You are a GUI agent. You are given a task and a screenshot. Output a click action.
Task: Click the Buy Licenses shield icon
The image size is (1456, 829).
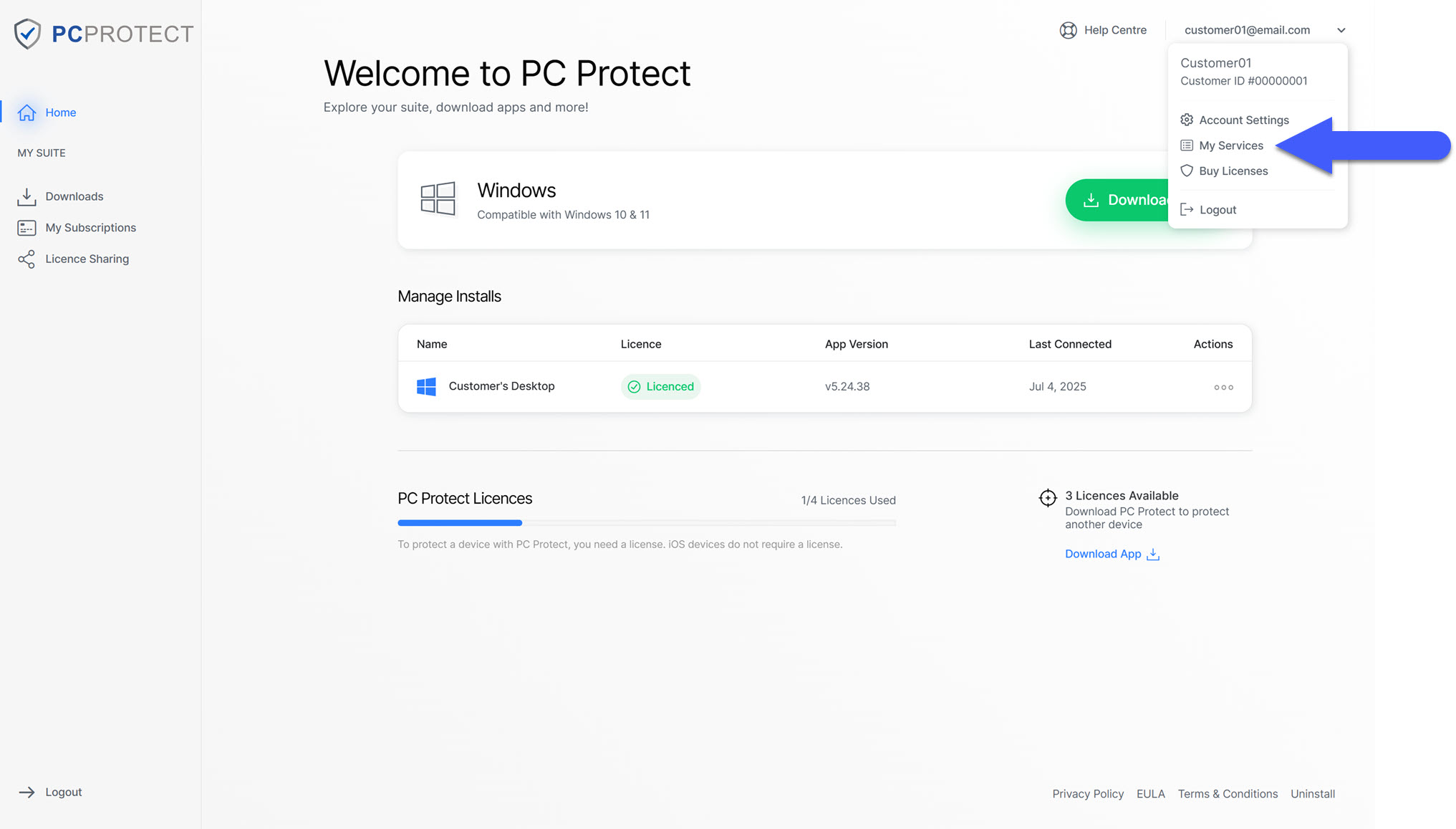pos(1187,171)
